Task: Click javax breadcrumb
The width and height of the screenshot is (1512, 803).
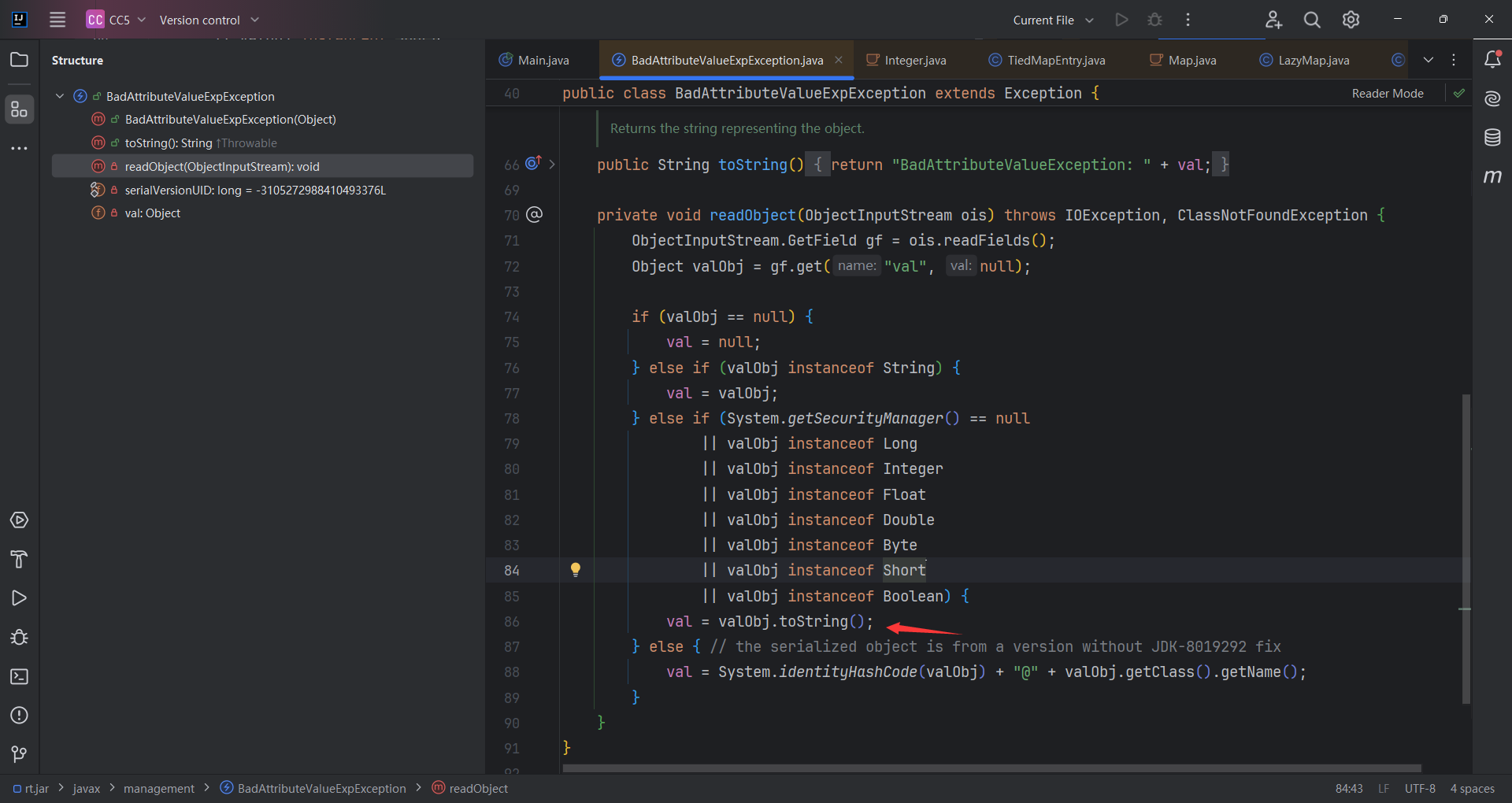Action: point(87,788)
